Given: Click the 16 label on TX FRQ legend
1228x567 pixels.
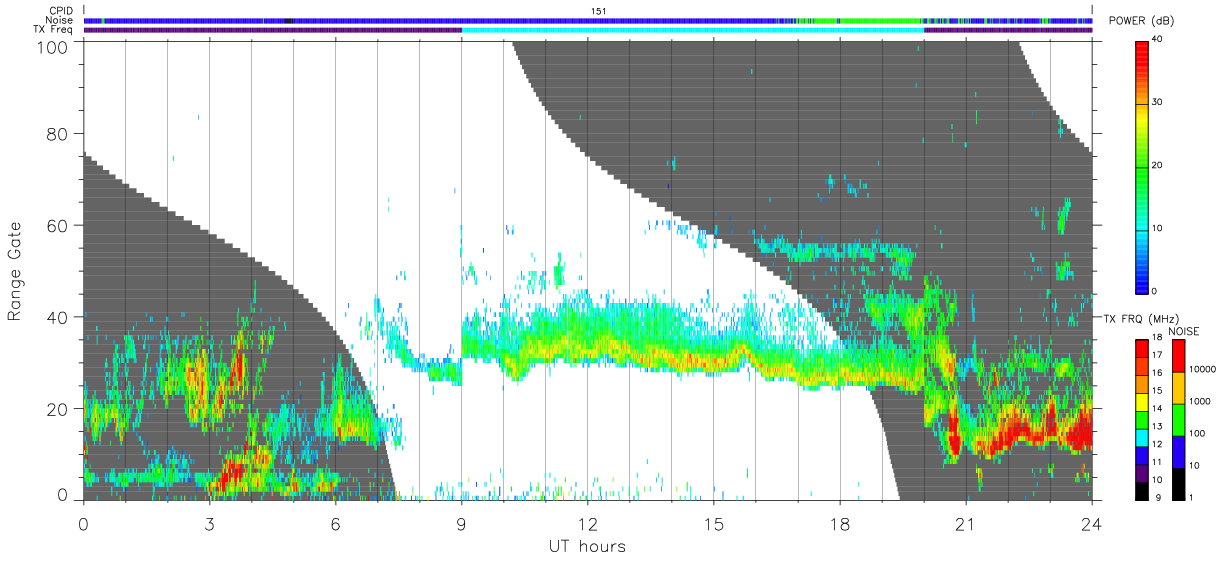Looking at the screenshot, I should (x=1158, y=372).
